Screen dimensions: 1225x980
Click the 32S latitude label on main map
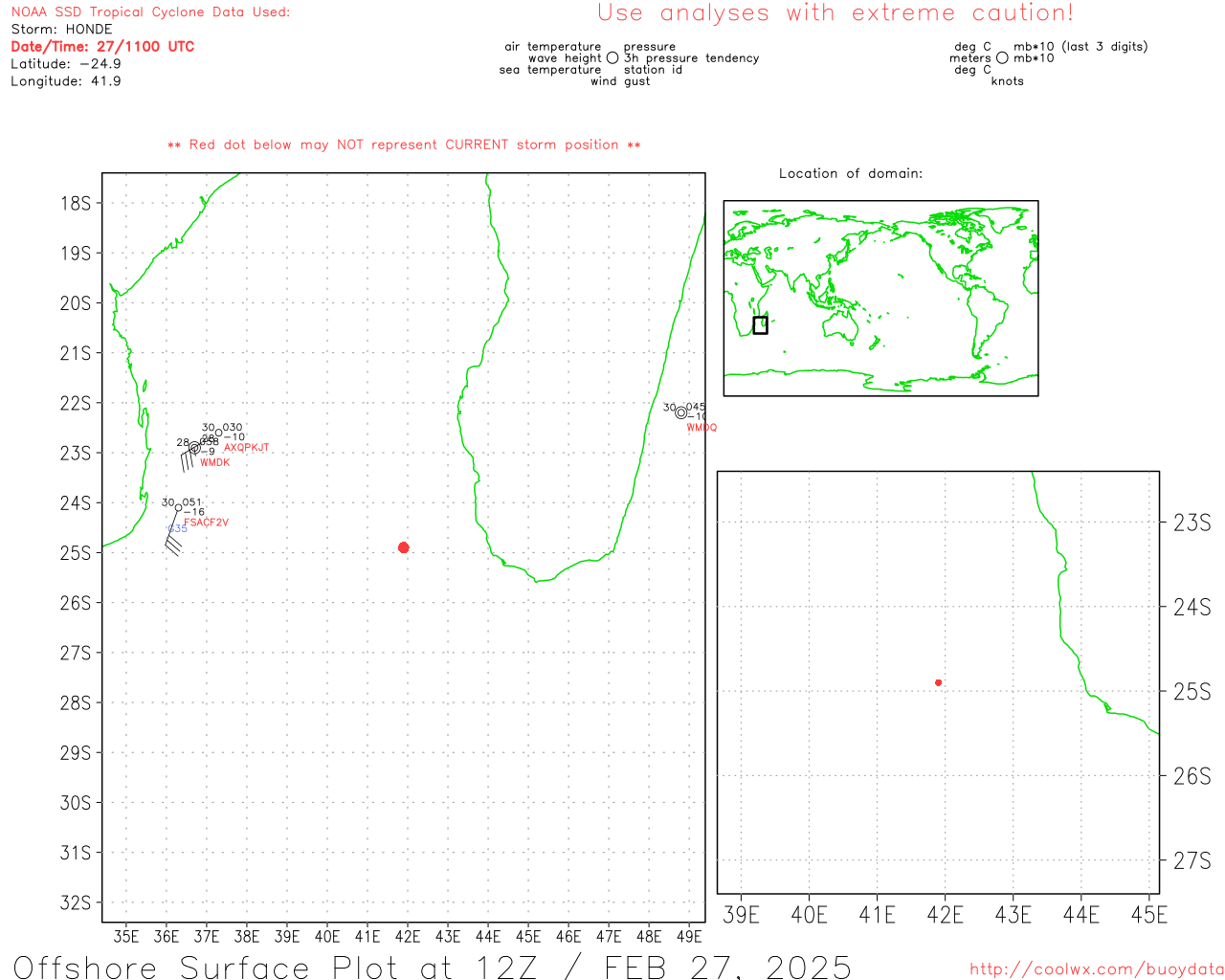point(76,902)
